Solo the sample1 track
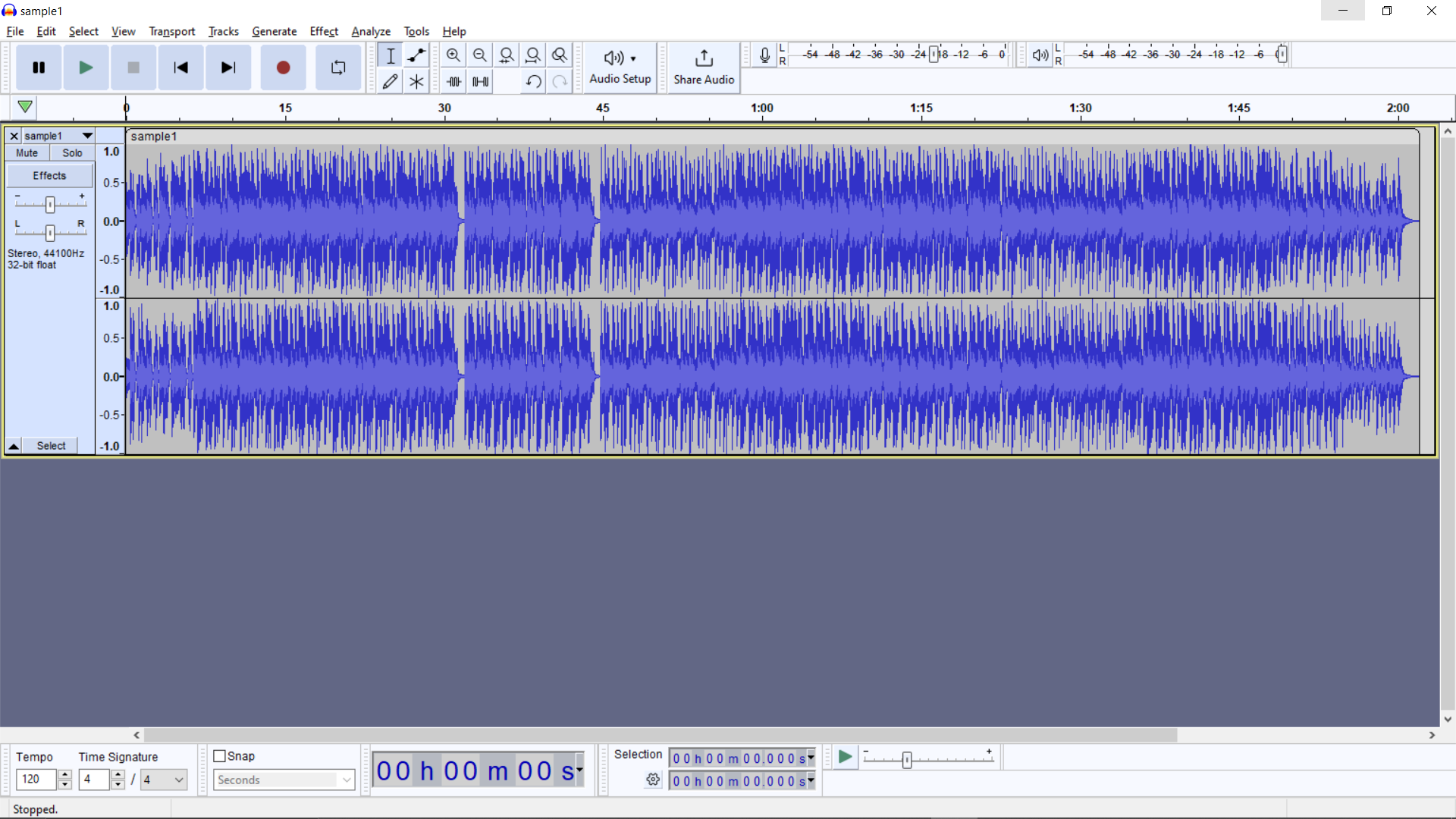Image resolution: width=1456 pixels, height=819 pixels. coord(72,152)
